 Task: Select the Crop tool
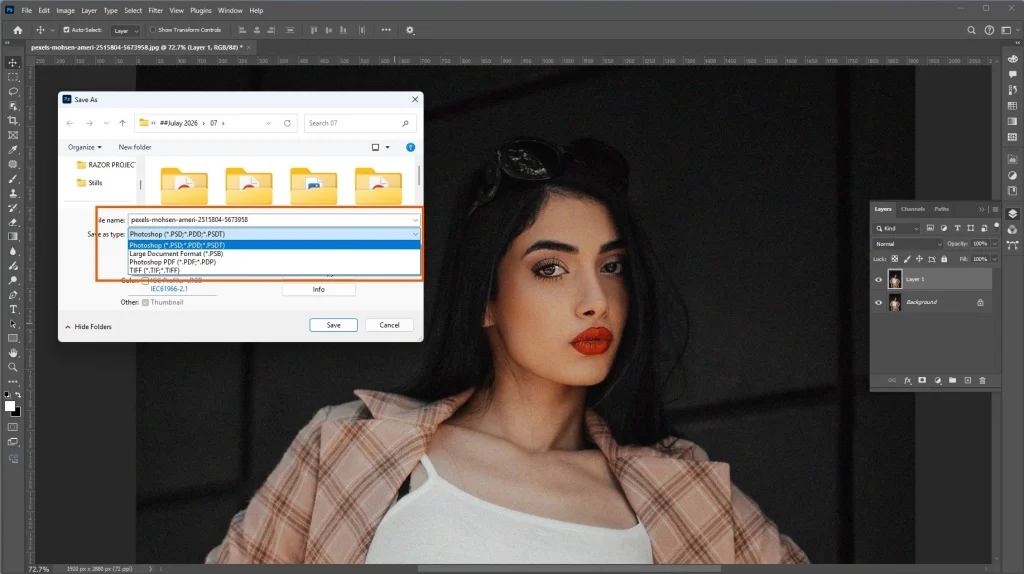[12, 121]
